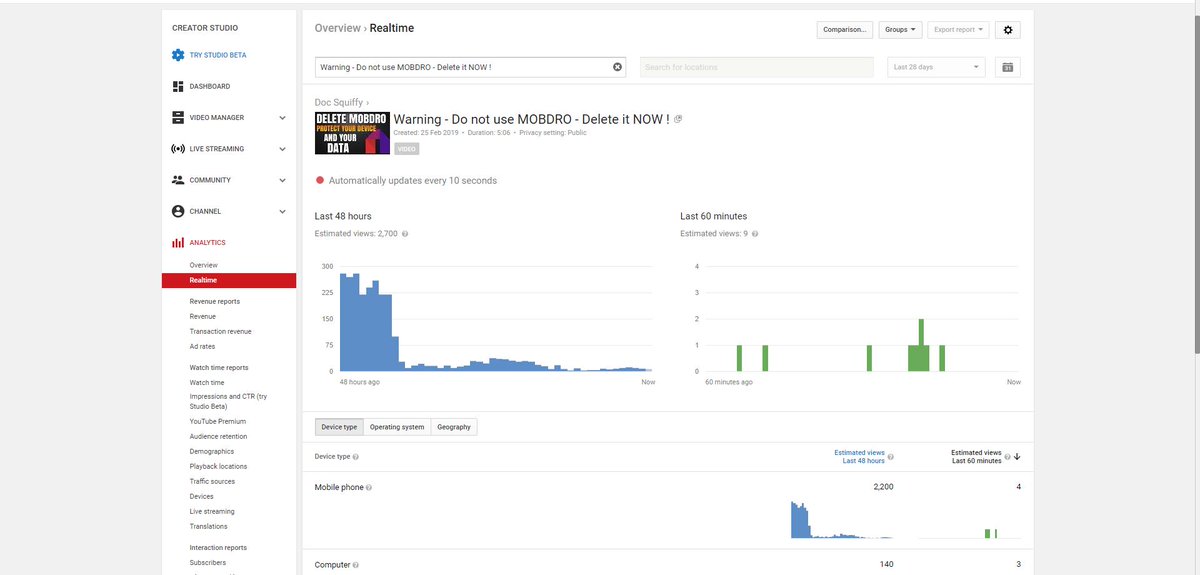
Task: Click the video title Warning - Do not use MOBDRO
Action: [531, 120]
